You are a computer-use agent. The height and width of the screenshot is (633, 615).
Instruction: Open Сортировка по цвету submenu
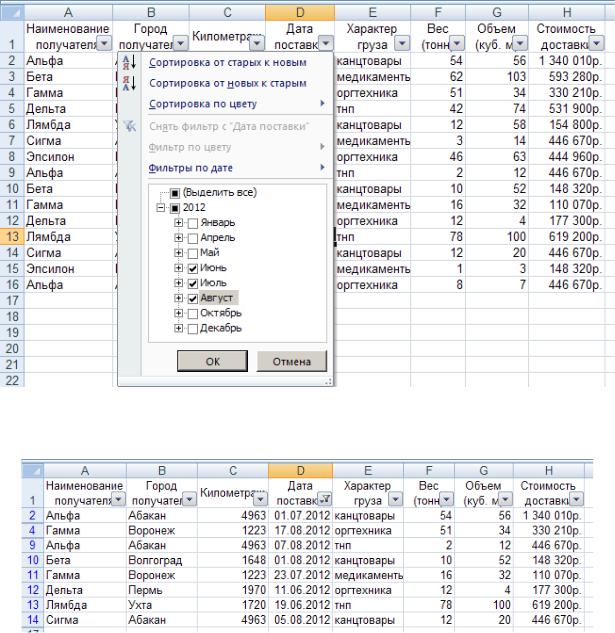[236, 104]
